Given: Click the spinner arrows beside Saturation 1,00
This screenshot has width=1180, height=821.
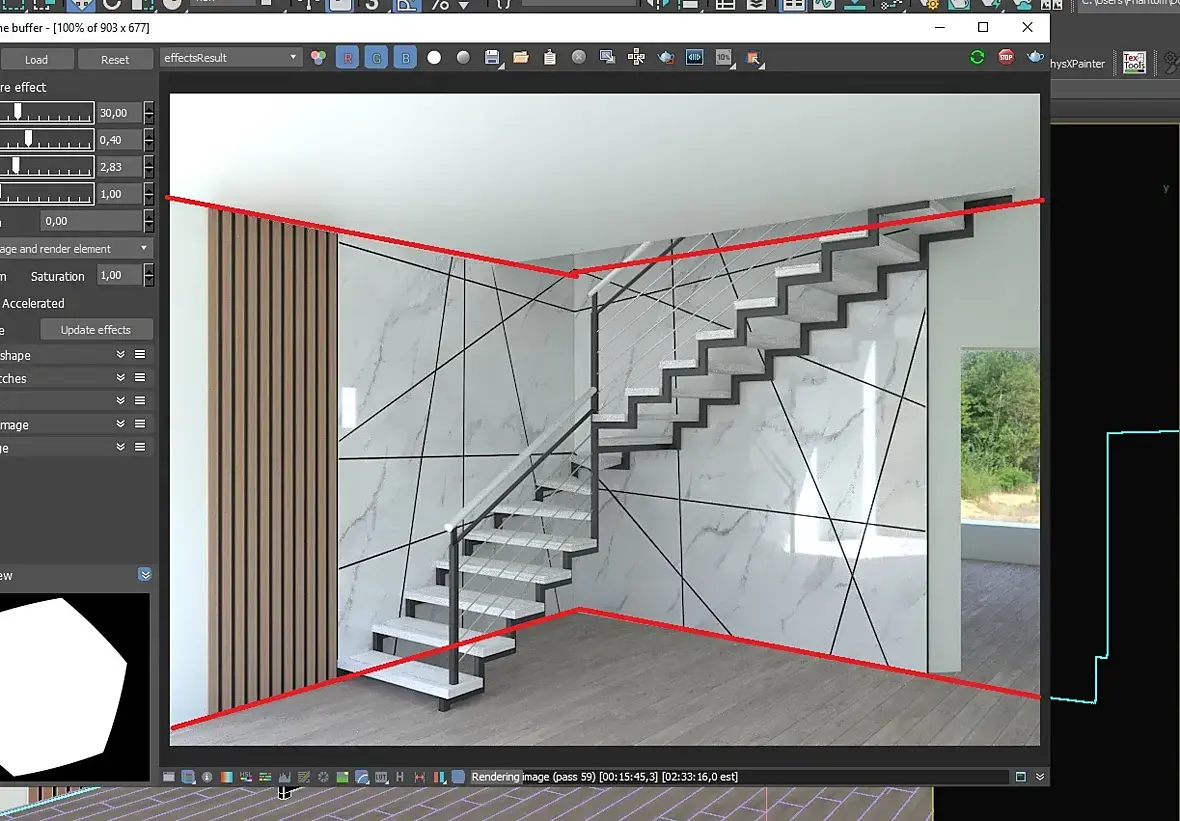Looking at the screenshot, I should point(148,275).
